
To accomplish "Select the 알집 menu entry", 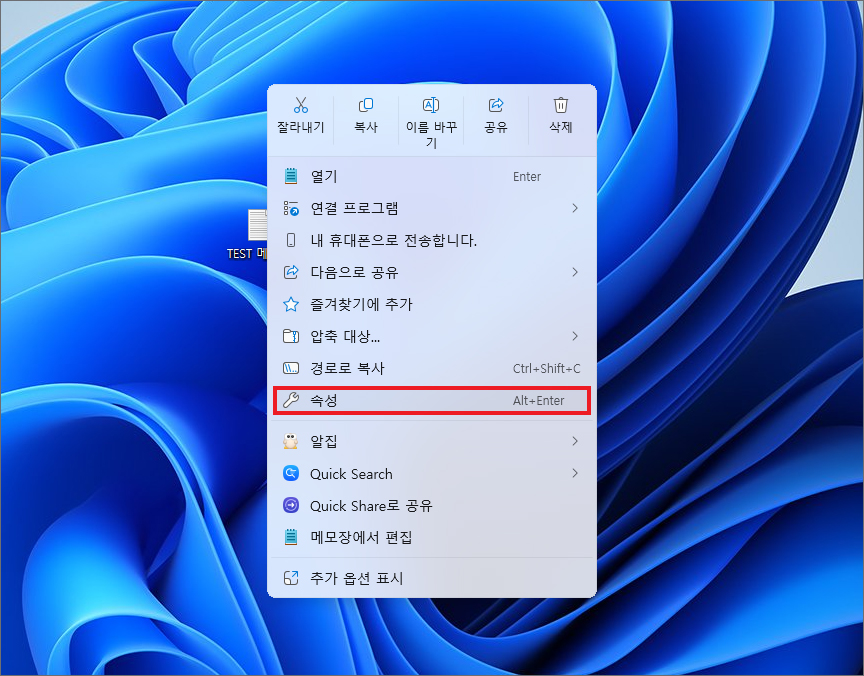I will [431, 441].
